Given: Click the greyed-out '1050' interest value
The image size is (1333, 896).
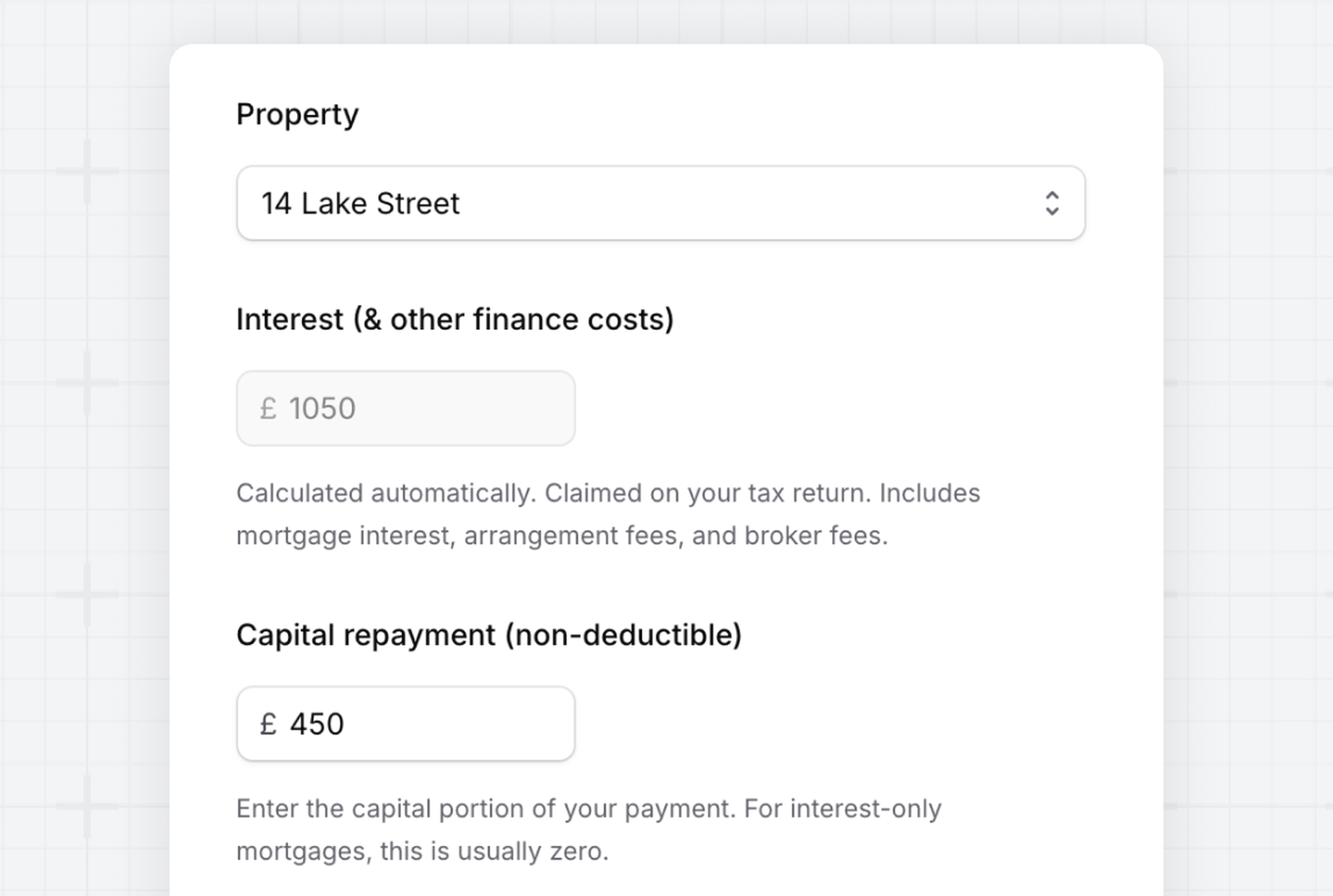Looking at the screenshot, I should (322, 408).
